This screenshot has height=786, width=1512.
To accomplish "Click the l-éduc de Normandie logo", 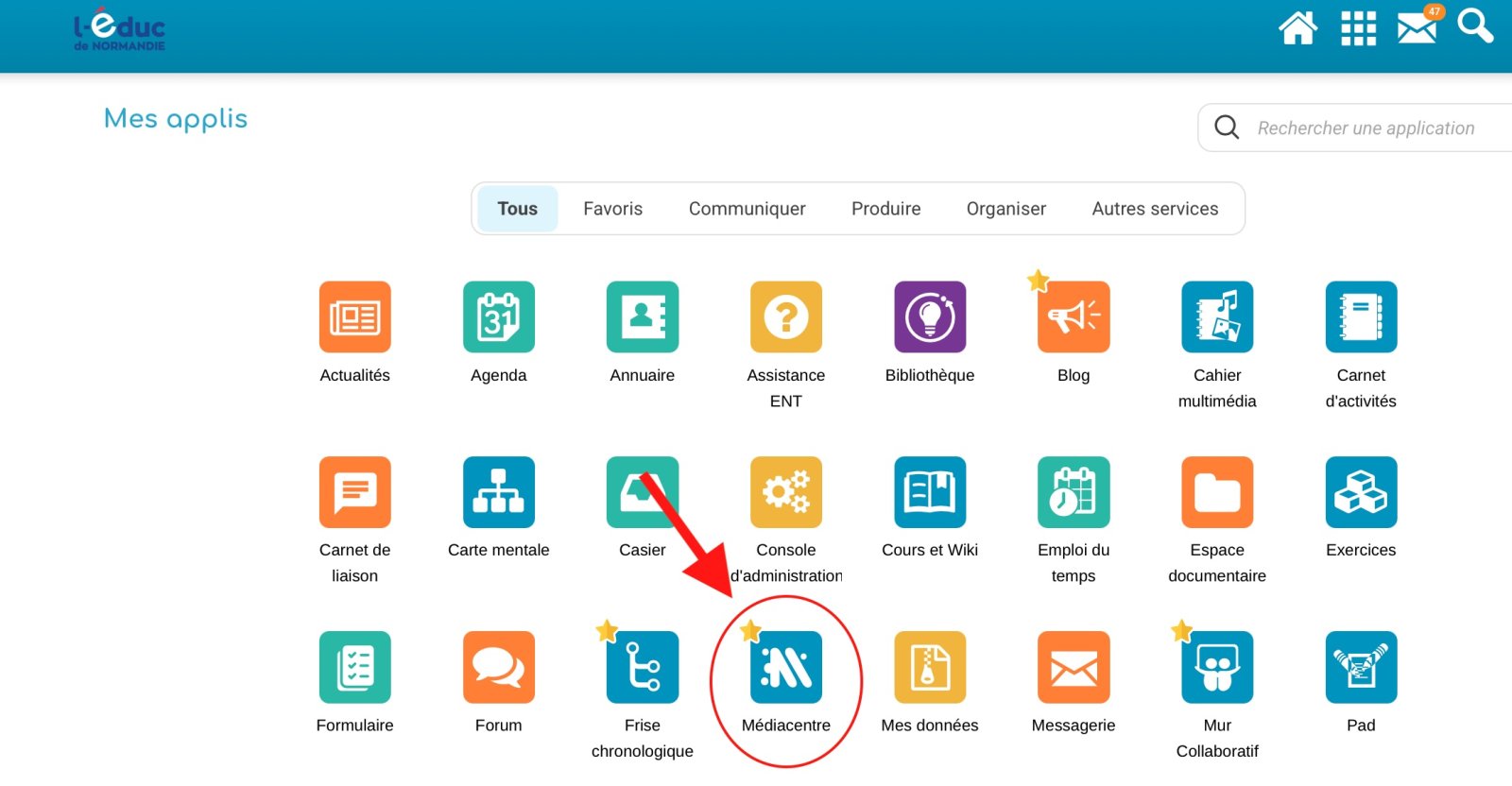I will (x=120, y=30).
